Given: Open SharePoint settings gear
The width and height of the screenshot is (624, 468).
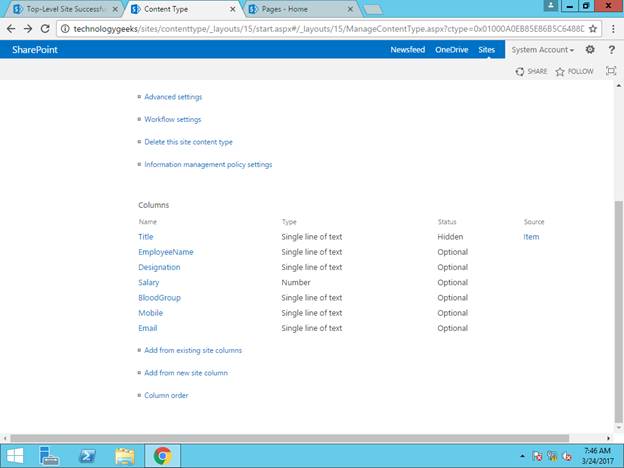Looking at the screenshot, I should 590,49.
